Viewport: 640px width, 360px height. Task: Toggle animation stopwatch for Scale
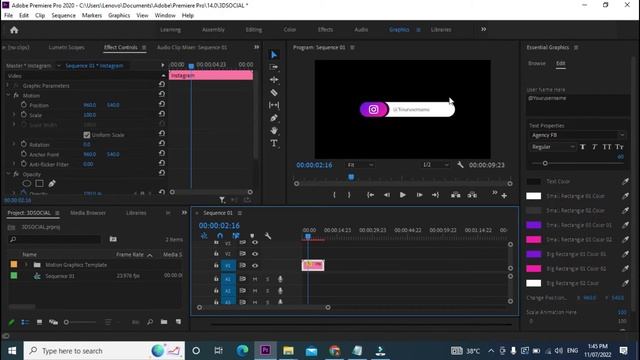point(24,115)
